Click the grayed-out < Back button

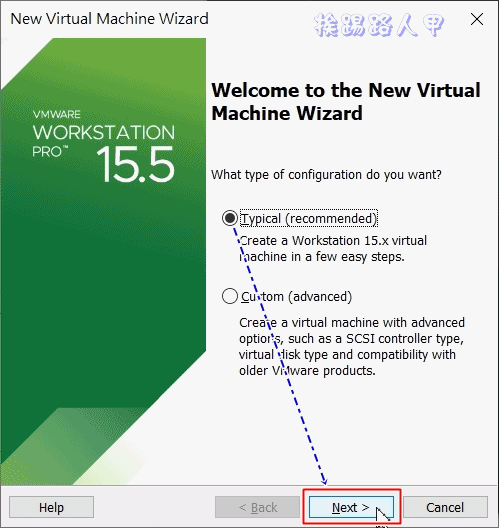tap(258, 507)
